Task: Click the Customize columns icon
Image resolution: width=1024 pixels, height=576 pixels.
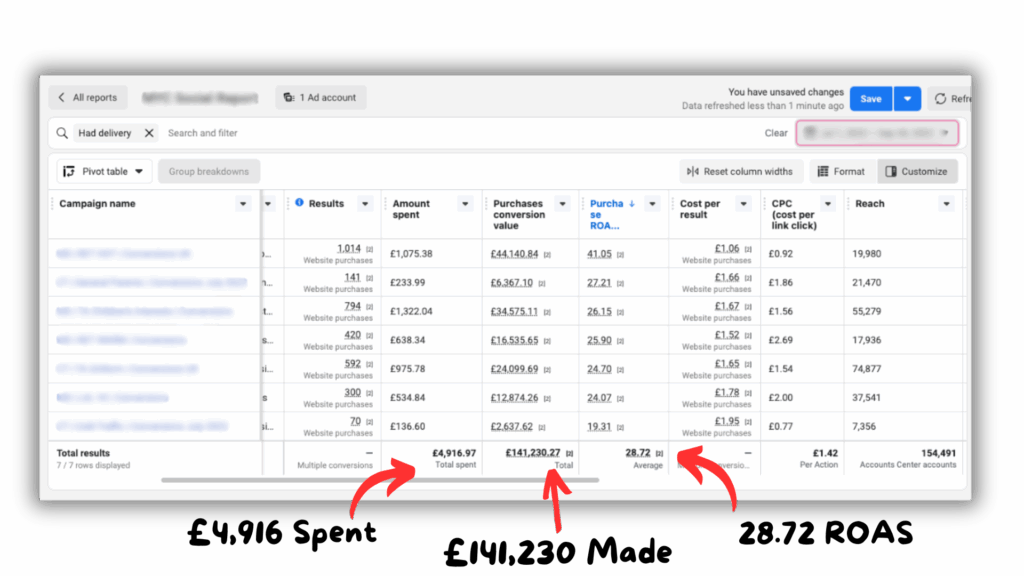Action: [891, 171]
